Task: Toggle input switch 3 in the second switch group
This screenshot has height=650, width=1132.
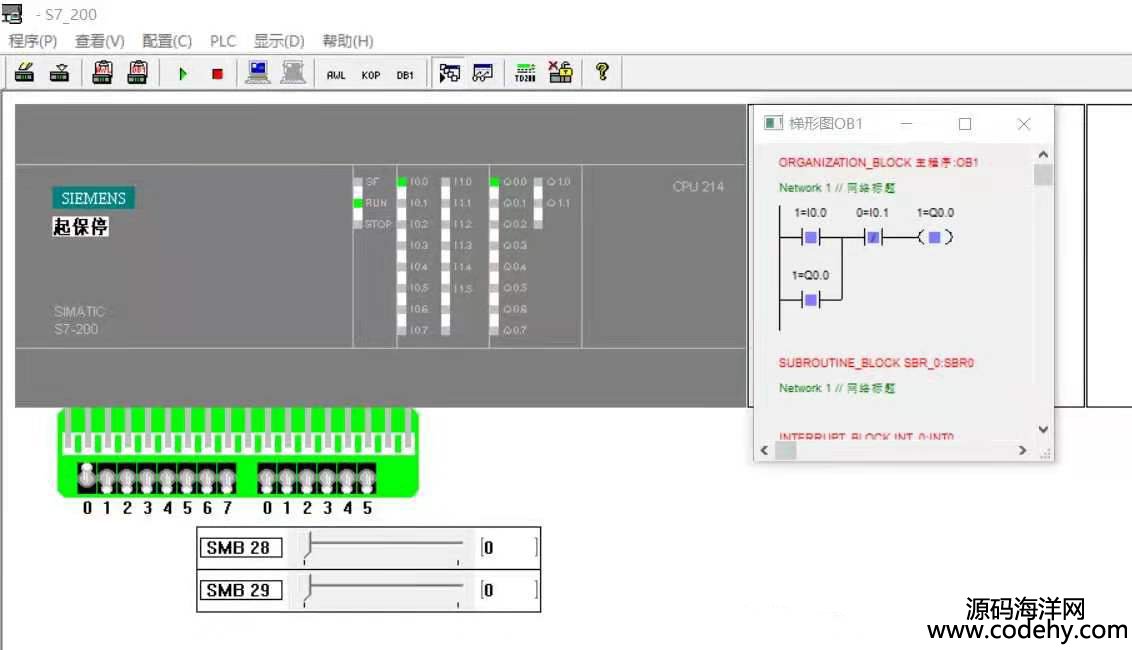Action: [x=327, y=477]
